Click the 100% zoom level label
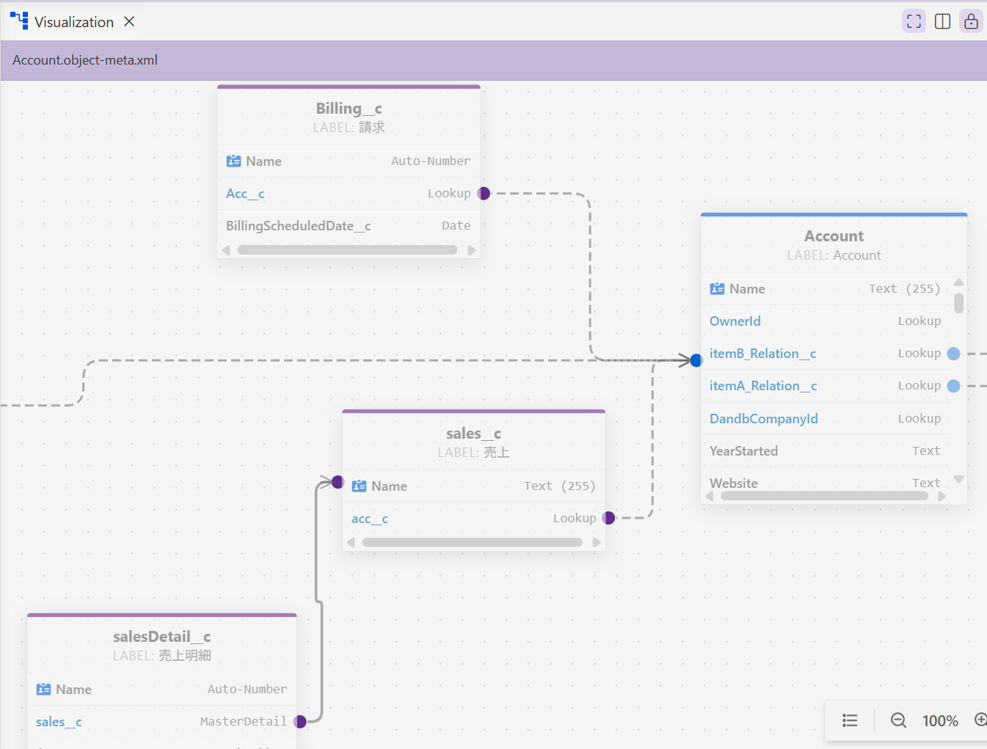Image resolution: width=987 pixels, height=749 pixels. tap(940, 721)
